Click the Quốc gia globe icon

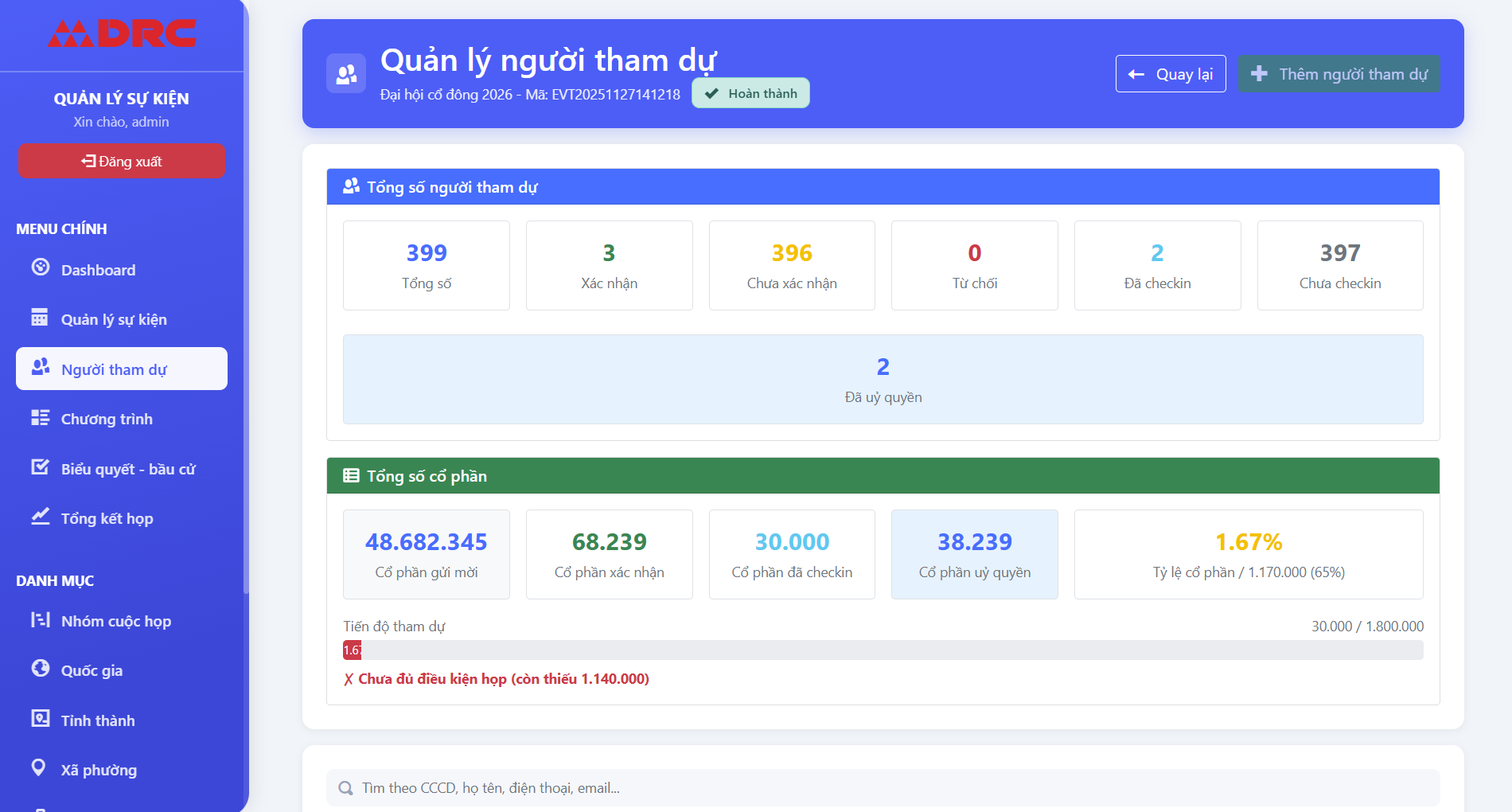point(40,669)
